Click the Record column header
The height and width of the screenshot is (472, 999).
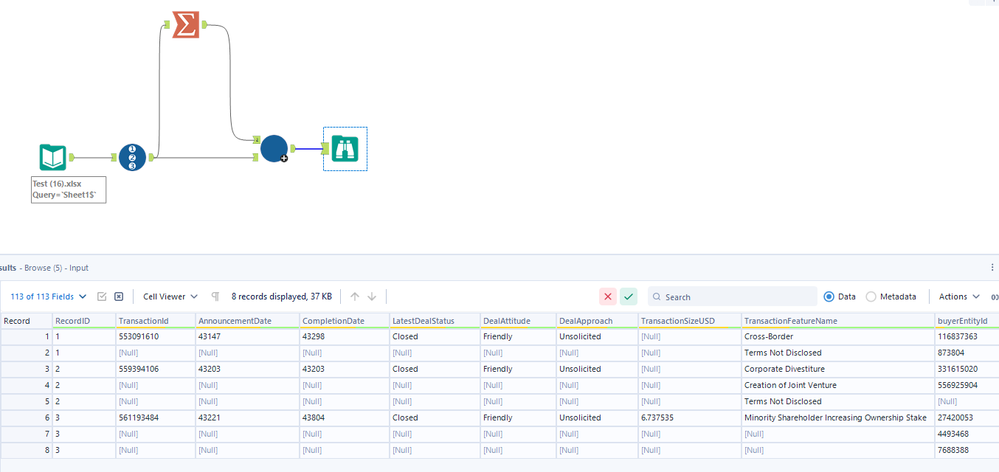coord(26,320)
